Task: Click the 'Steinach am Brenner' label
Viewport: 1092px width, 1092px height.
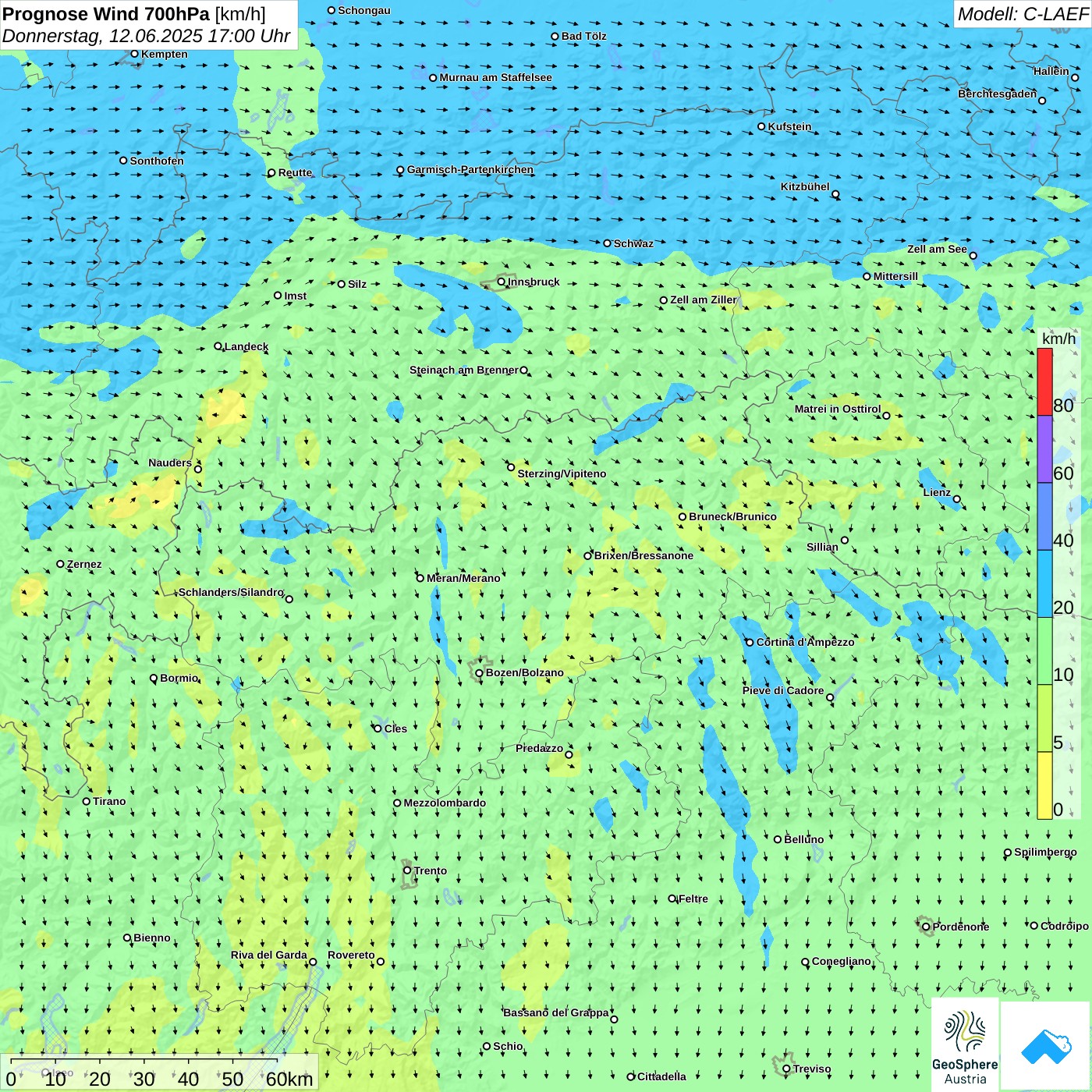Action: point(464,370)
